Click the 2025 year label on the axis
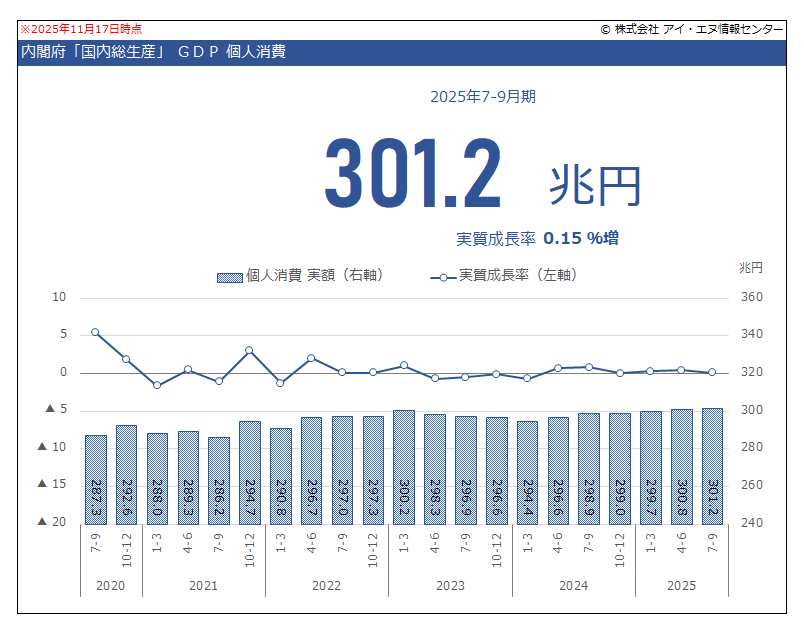804x634 pixels. pos(681,585)
